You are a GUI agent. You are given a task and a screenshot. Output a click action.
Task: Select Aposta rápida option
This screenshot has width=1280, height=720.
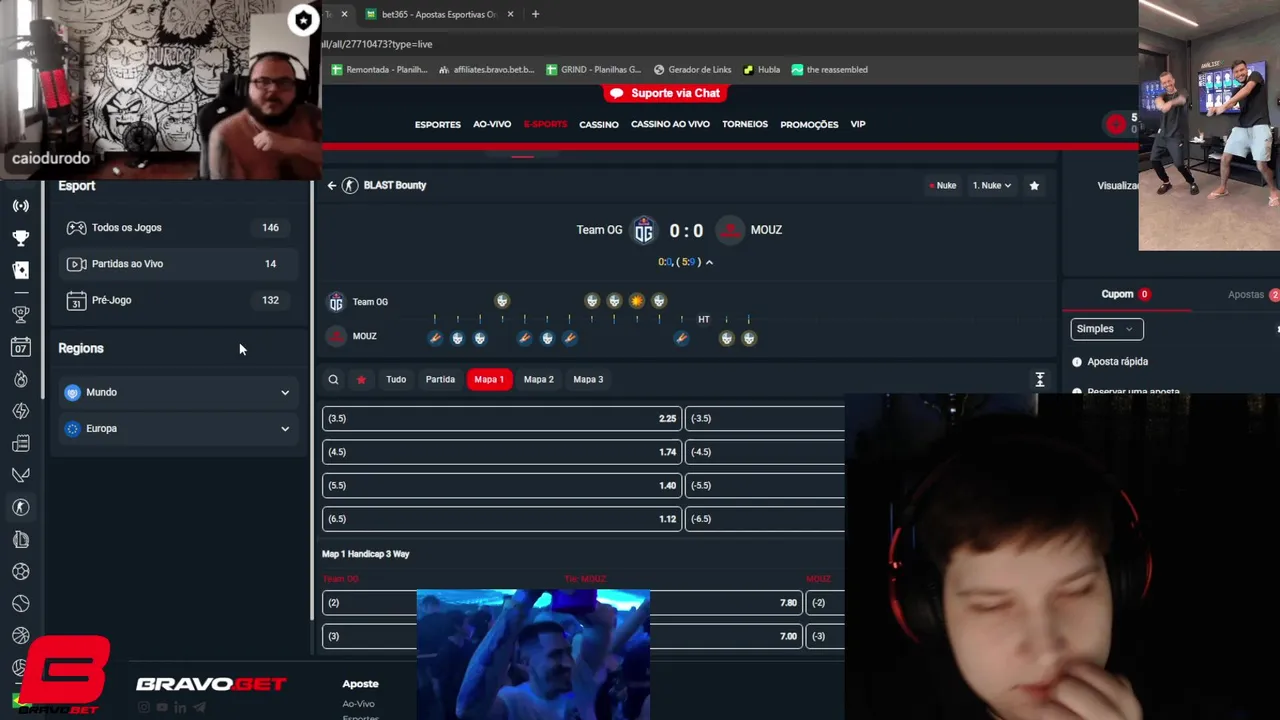tap(1110, 362)
